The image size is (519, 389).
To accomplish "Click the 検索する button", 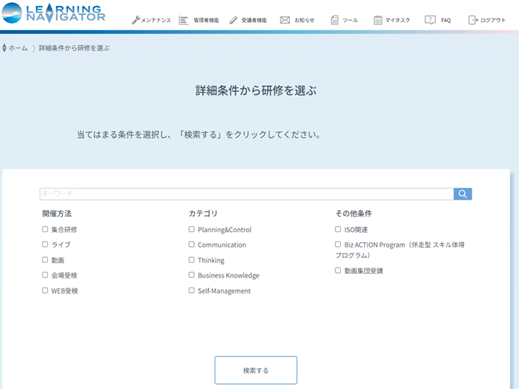I will coord(256,370).
